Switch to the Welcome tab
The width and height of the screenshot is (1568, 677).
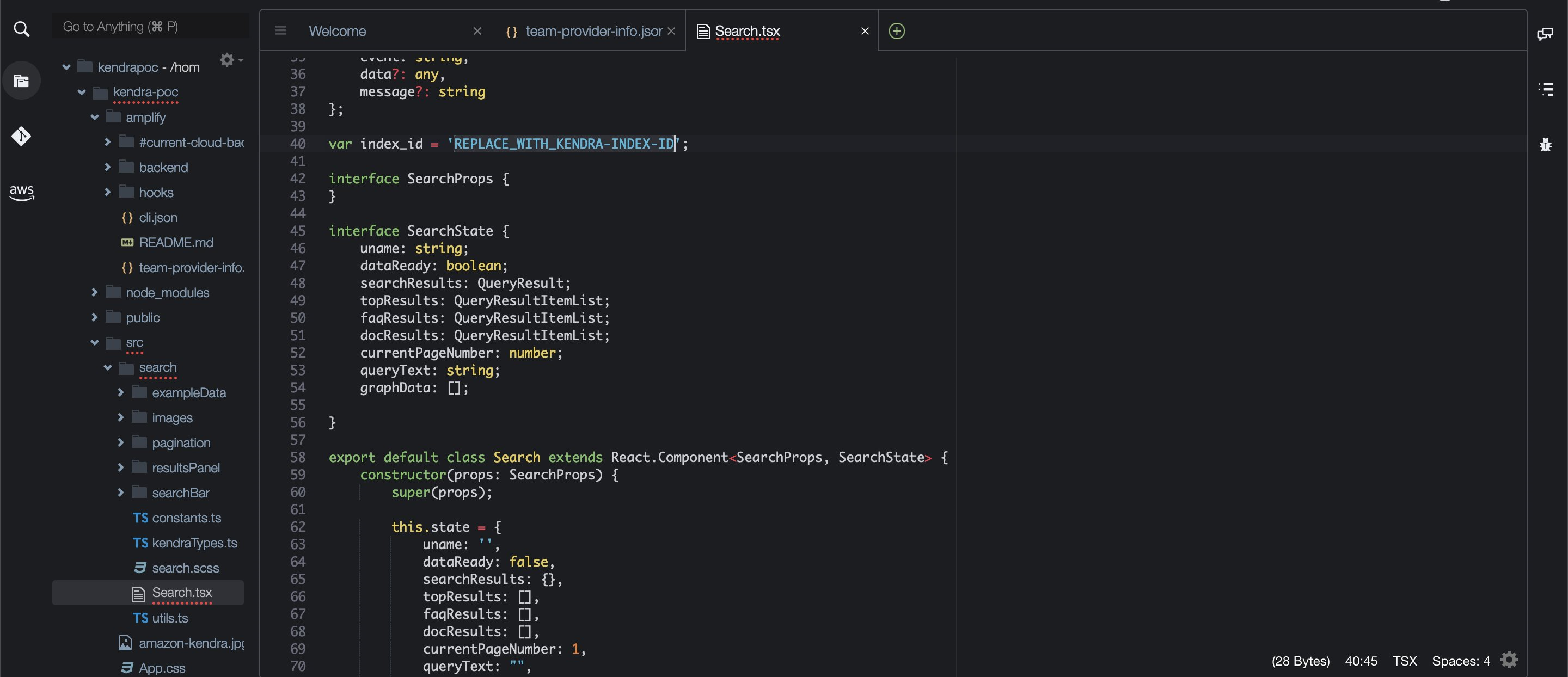pyautogui.click(x=337, y=31)
